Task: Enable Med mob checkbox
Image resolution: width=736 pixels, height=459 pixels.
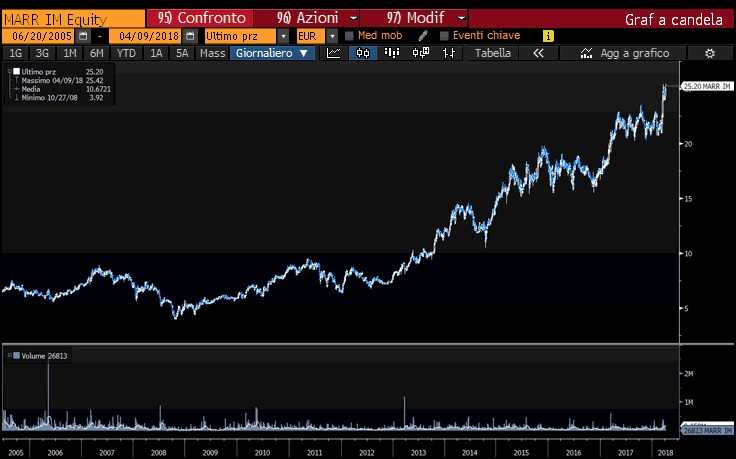Action: pyautogui.click(x=349, y=36)
